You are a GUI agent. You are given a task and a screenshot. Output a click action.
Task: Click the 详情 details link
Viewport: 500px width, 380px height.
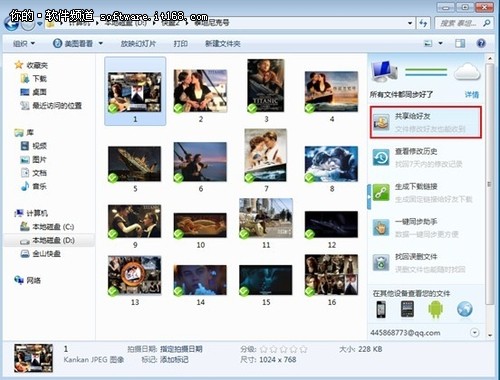(472, 94)
